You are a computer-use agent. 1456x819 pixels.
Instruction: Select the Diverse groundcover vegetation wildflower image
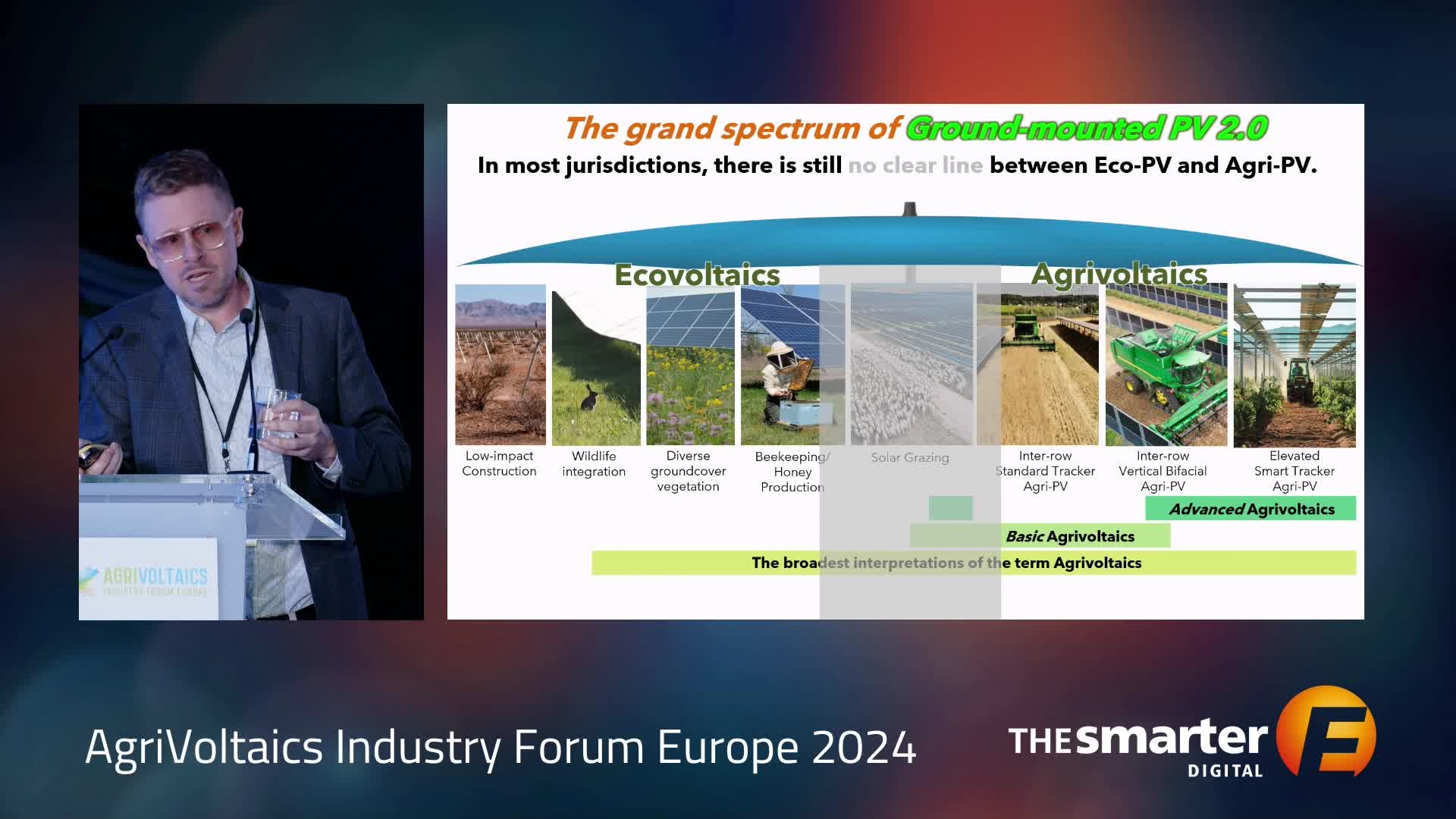690,365
